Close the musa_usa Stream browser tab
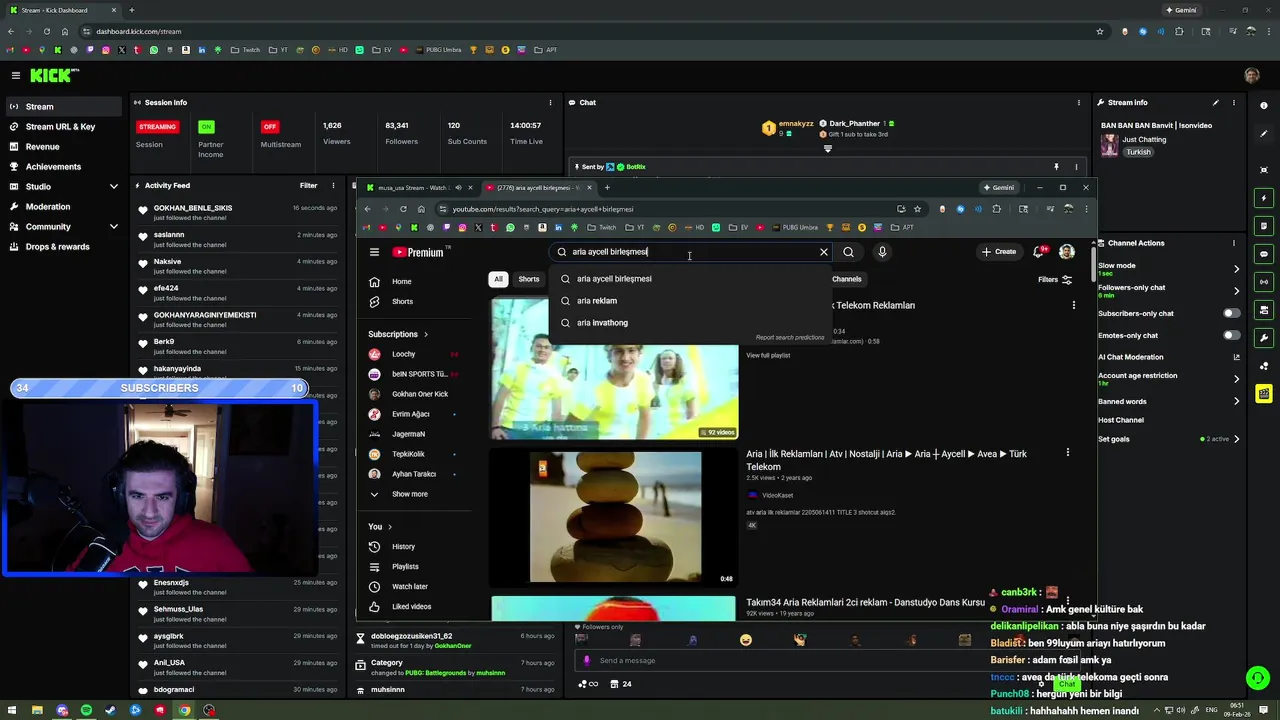Viewport: 1280px width, 720px height. 471,188
